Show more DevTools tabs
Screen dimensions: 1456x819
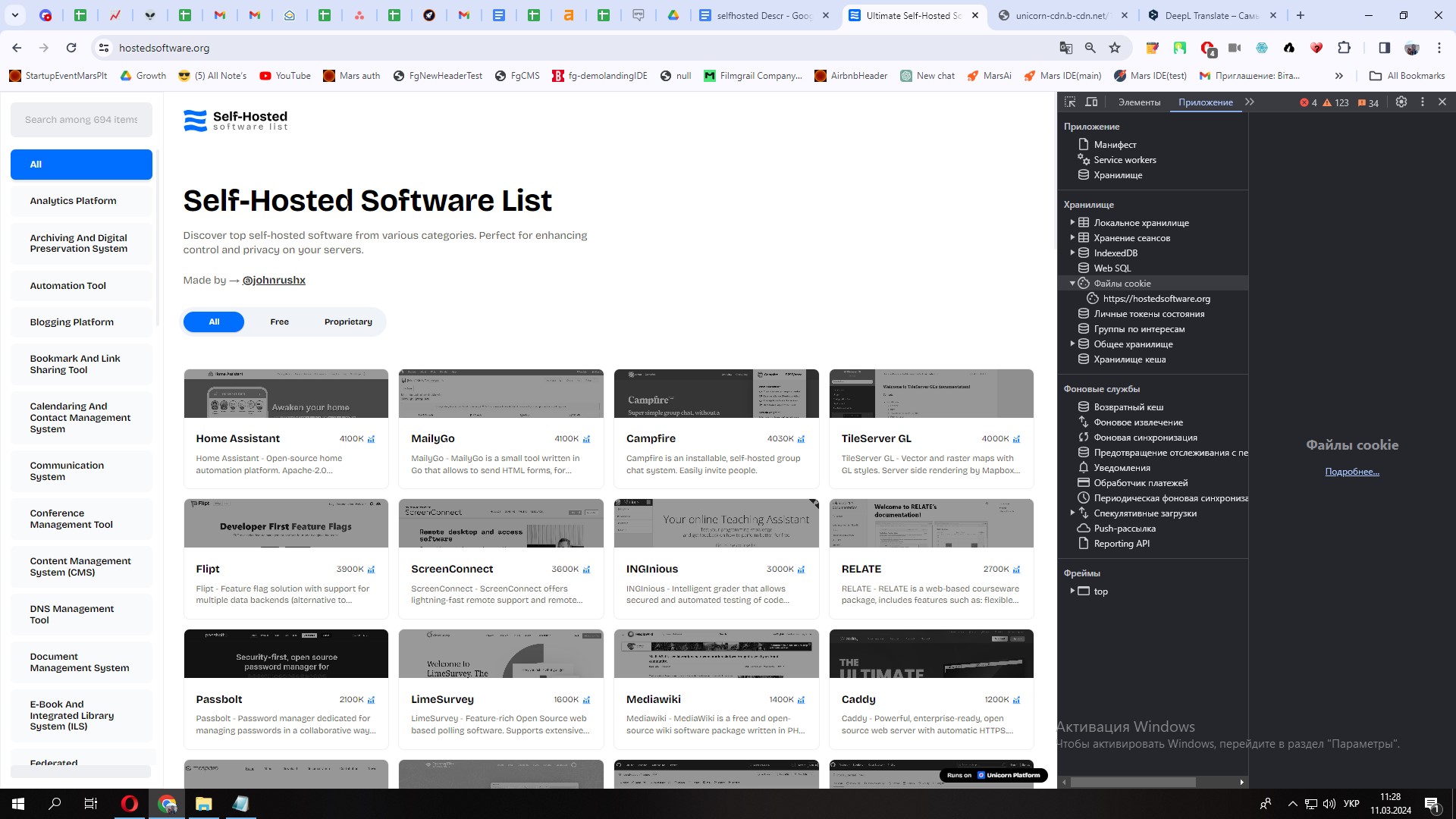click(1250, 102)
